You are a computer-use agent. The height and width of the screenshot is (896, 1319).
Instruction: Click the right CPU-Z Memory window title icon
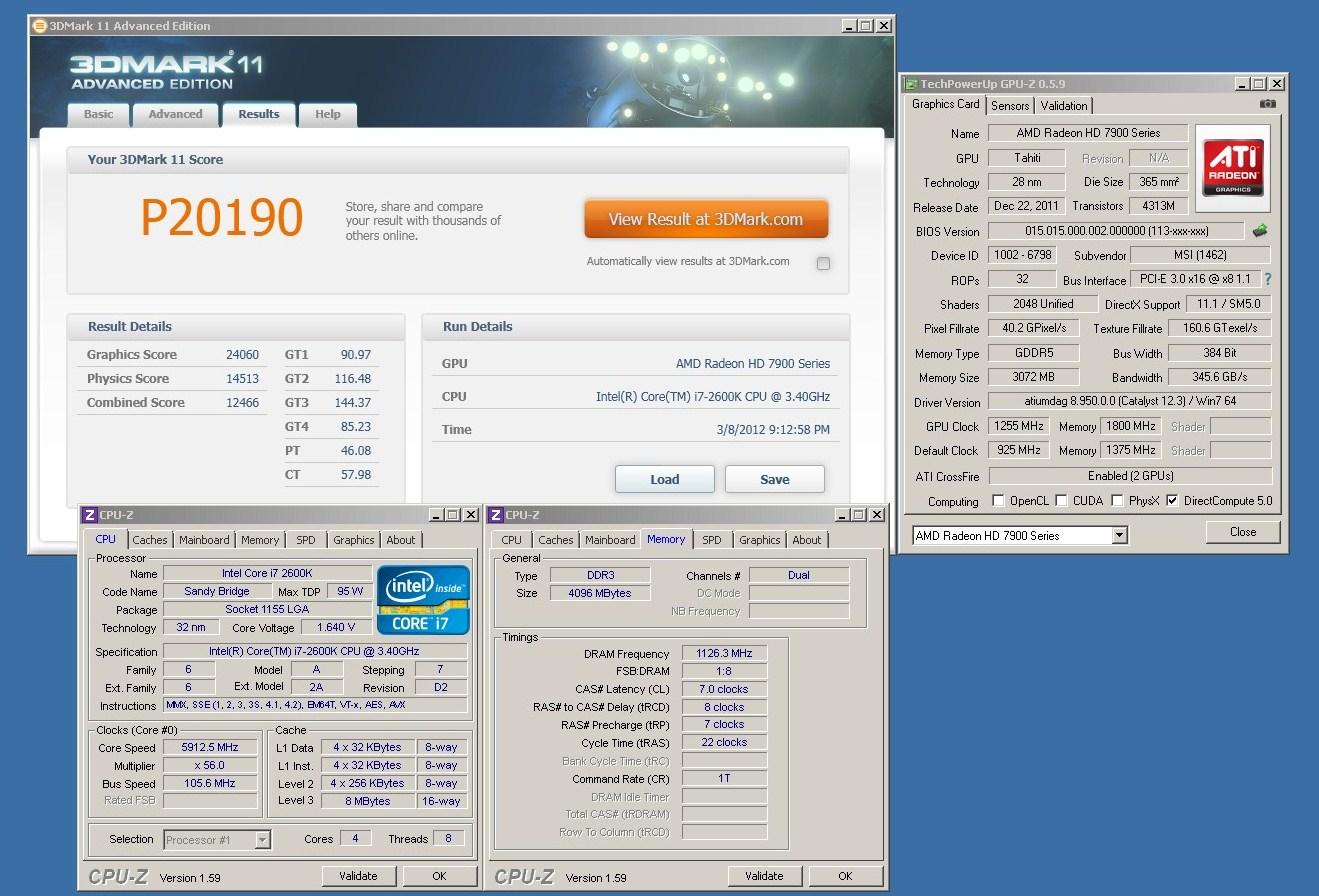point(495,515)
